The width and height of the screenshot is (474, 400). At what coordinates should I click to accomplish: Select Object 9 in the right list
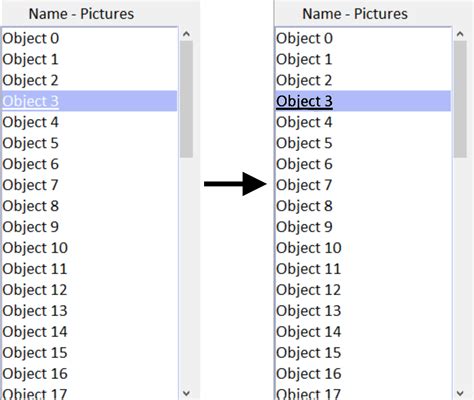pyautogui.click(x=363, y=227)
